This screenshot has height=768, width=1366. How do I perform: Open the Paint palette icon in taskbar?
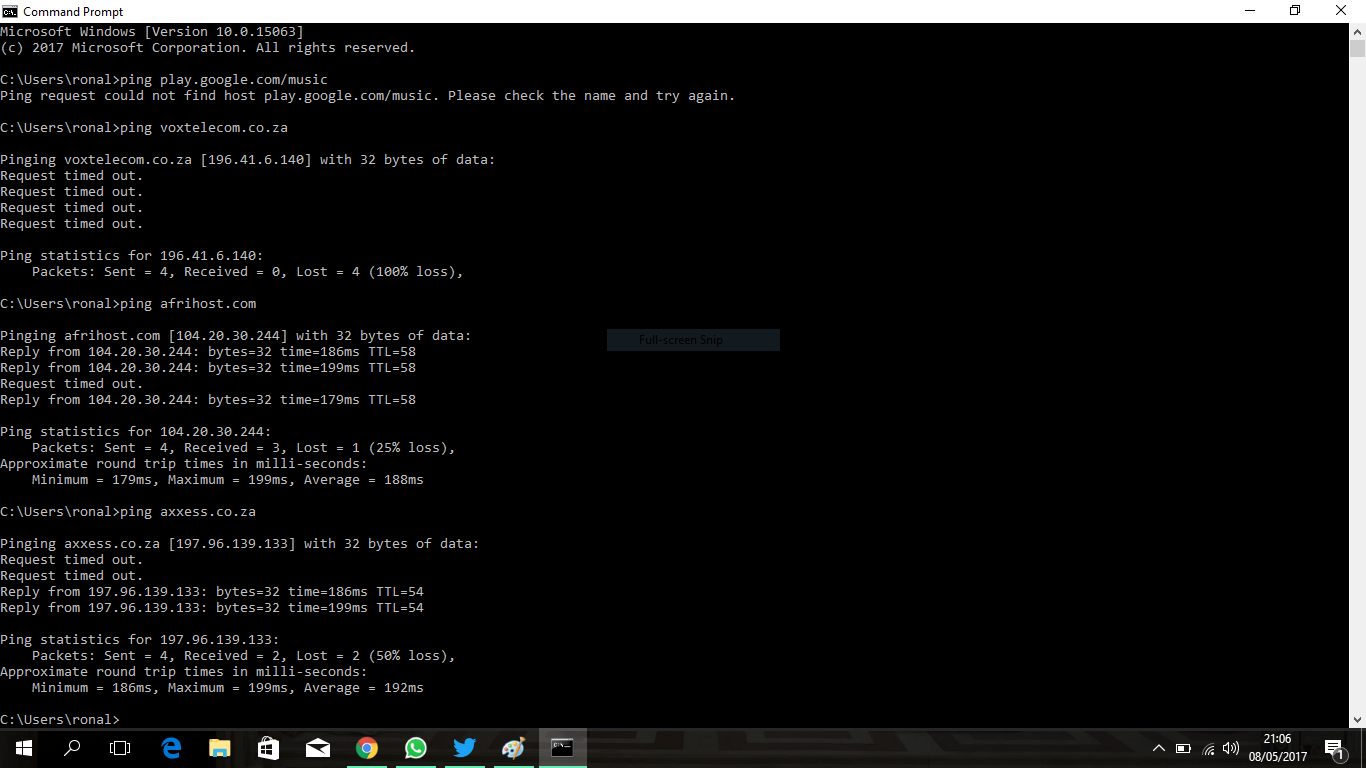click(513, 748)
